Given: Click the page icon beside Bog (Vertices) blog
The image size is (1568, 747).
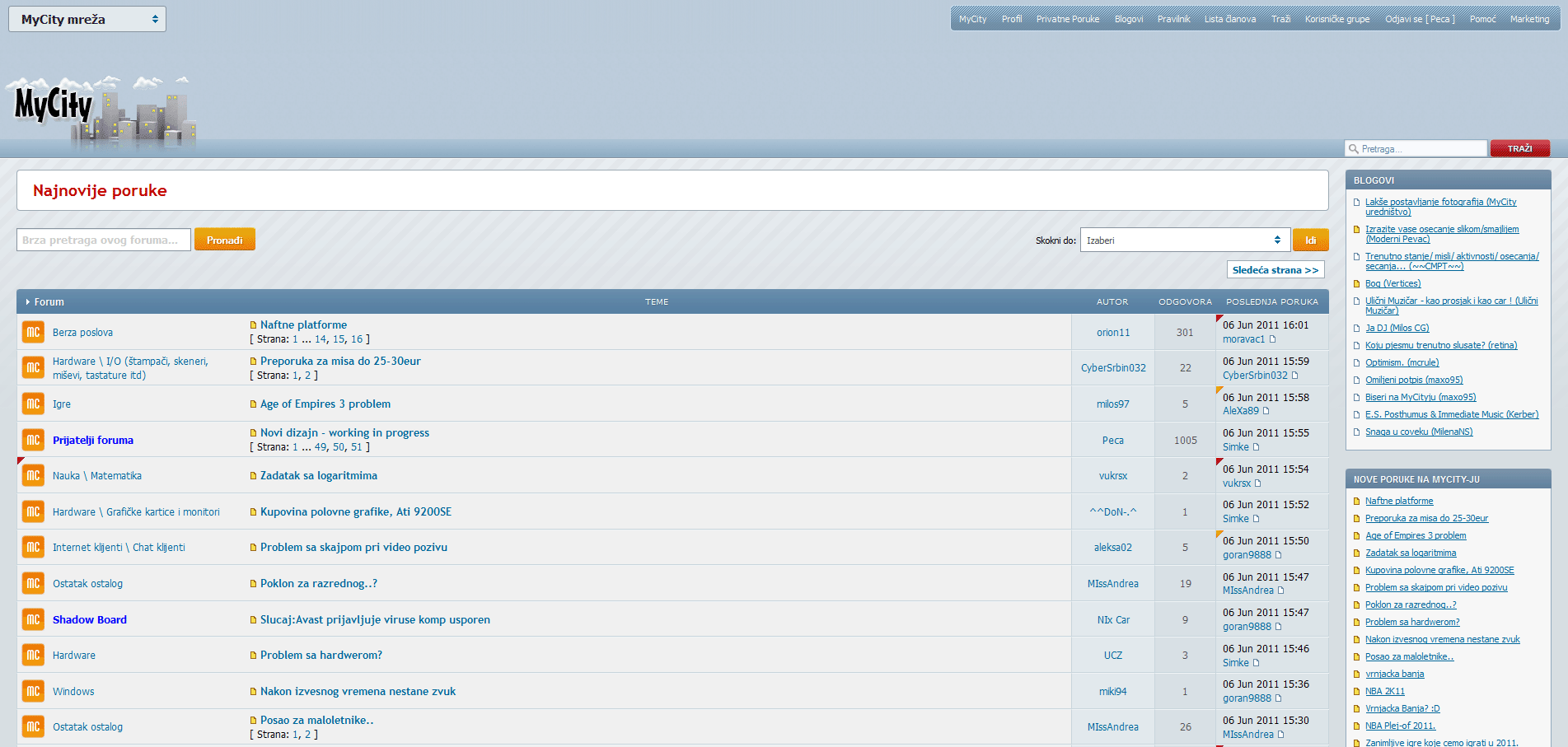Looking at the screenshot, I should (1357, 284).
